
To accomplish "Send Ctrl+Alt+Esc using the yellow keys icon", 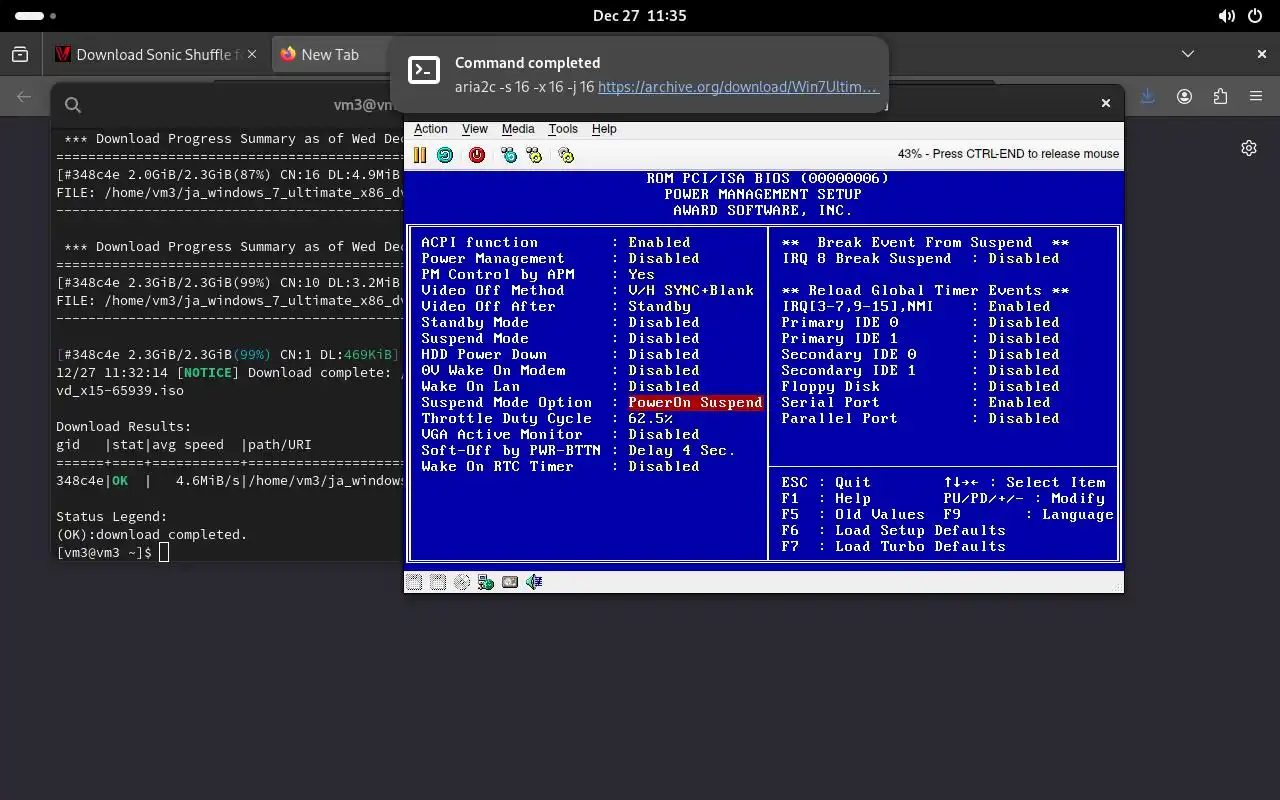I will pos(534,155).
